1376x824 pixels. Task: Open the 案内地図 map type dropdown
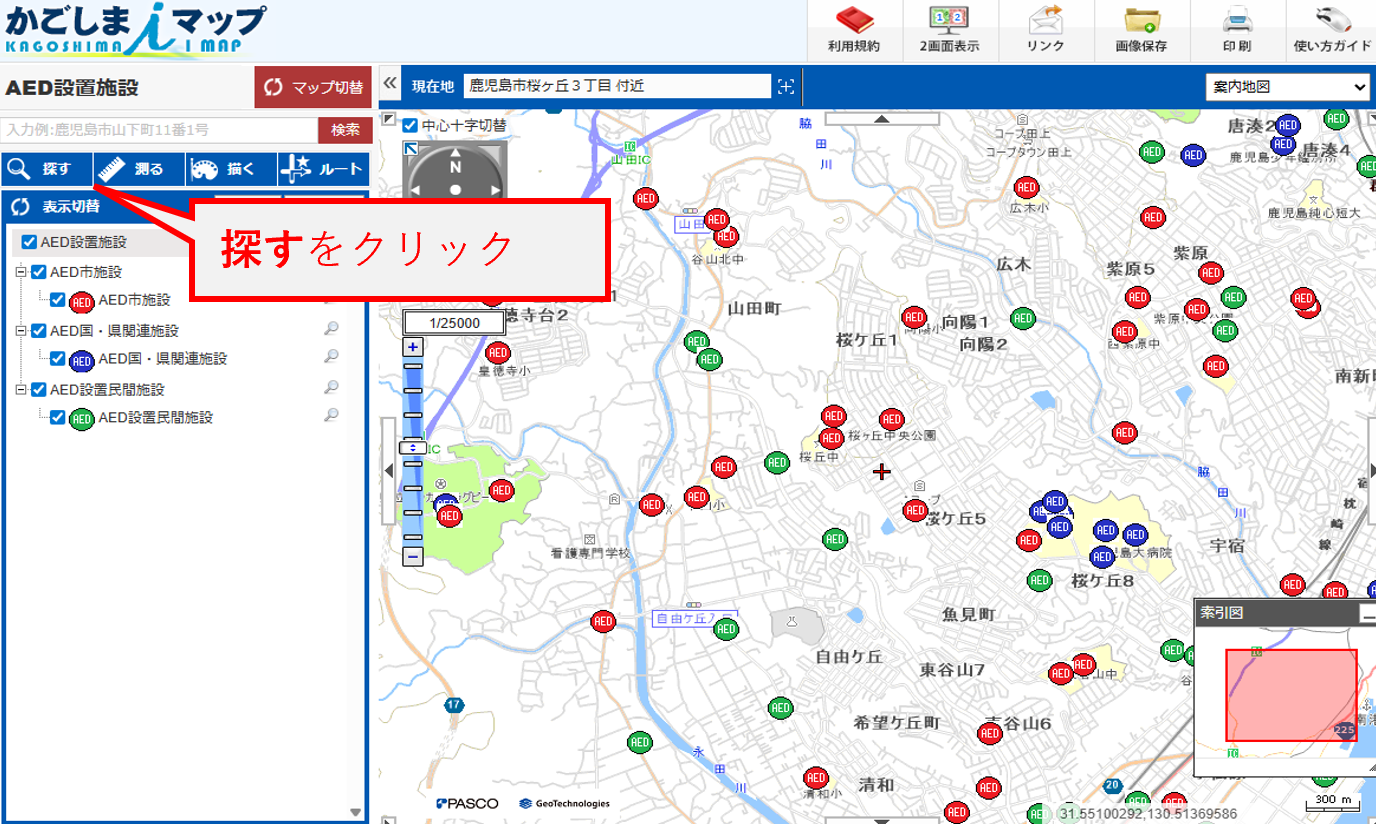(1287, 87)
